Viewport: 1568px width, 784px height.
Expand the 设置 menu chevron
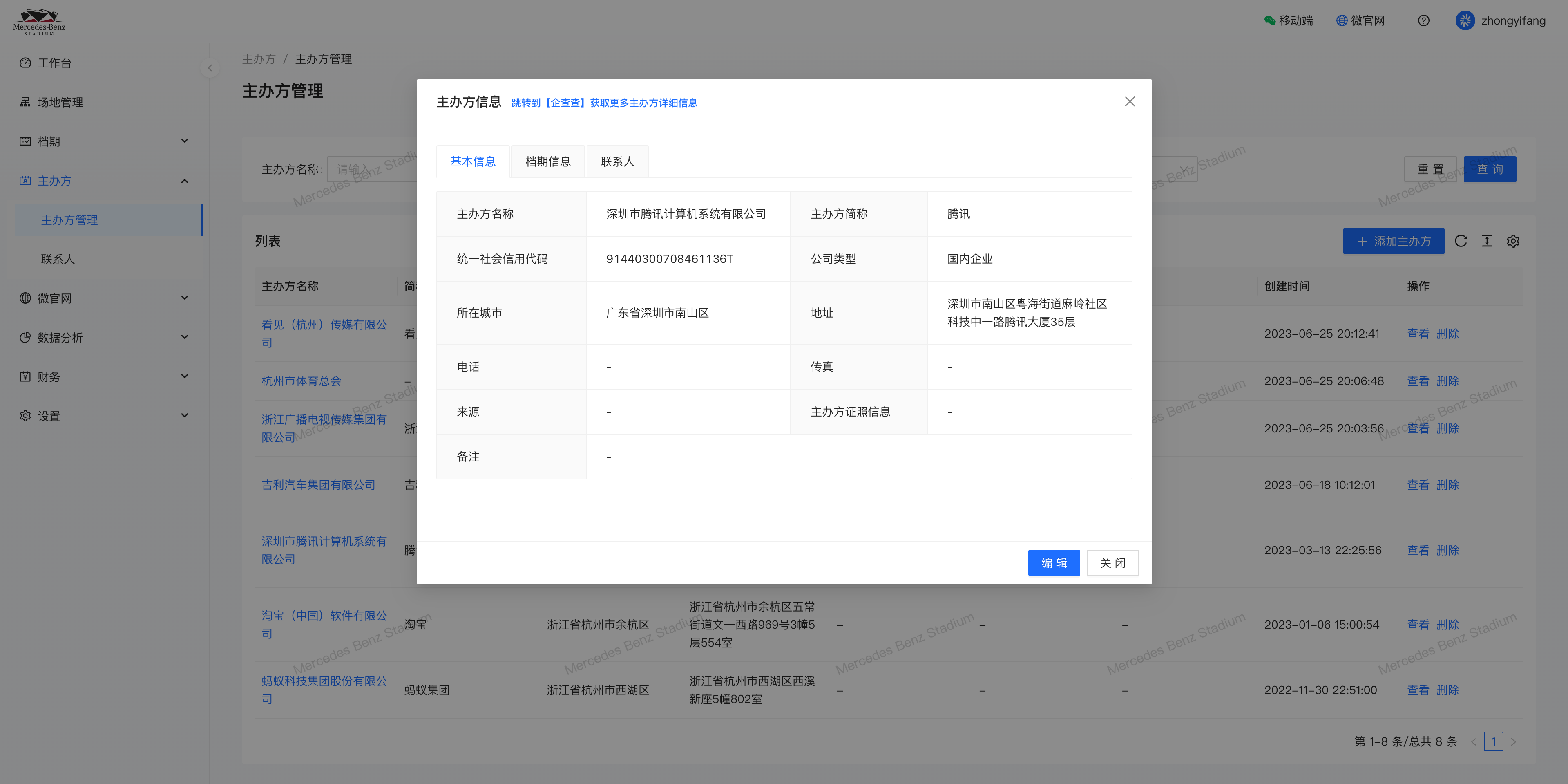click(184, 415)
